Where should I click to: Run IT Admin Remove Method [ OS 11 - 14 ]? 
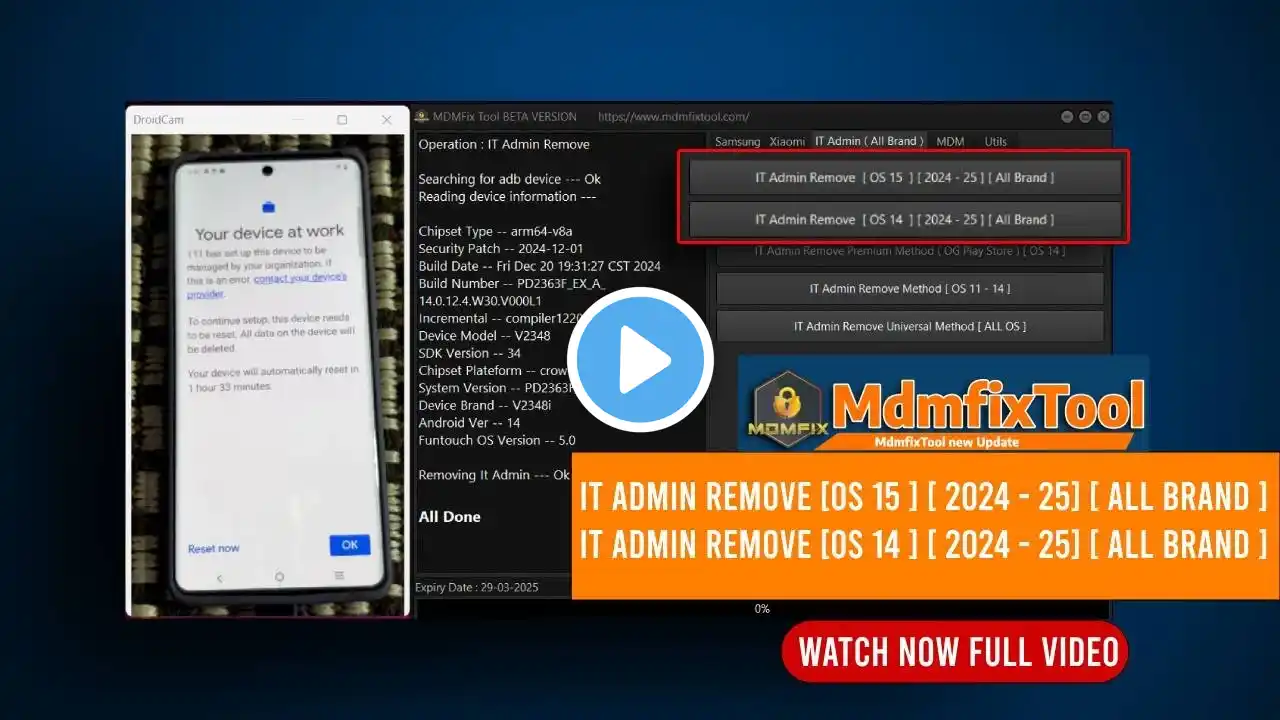point(910,289)
